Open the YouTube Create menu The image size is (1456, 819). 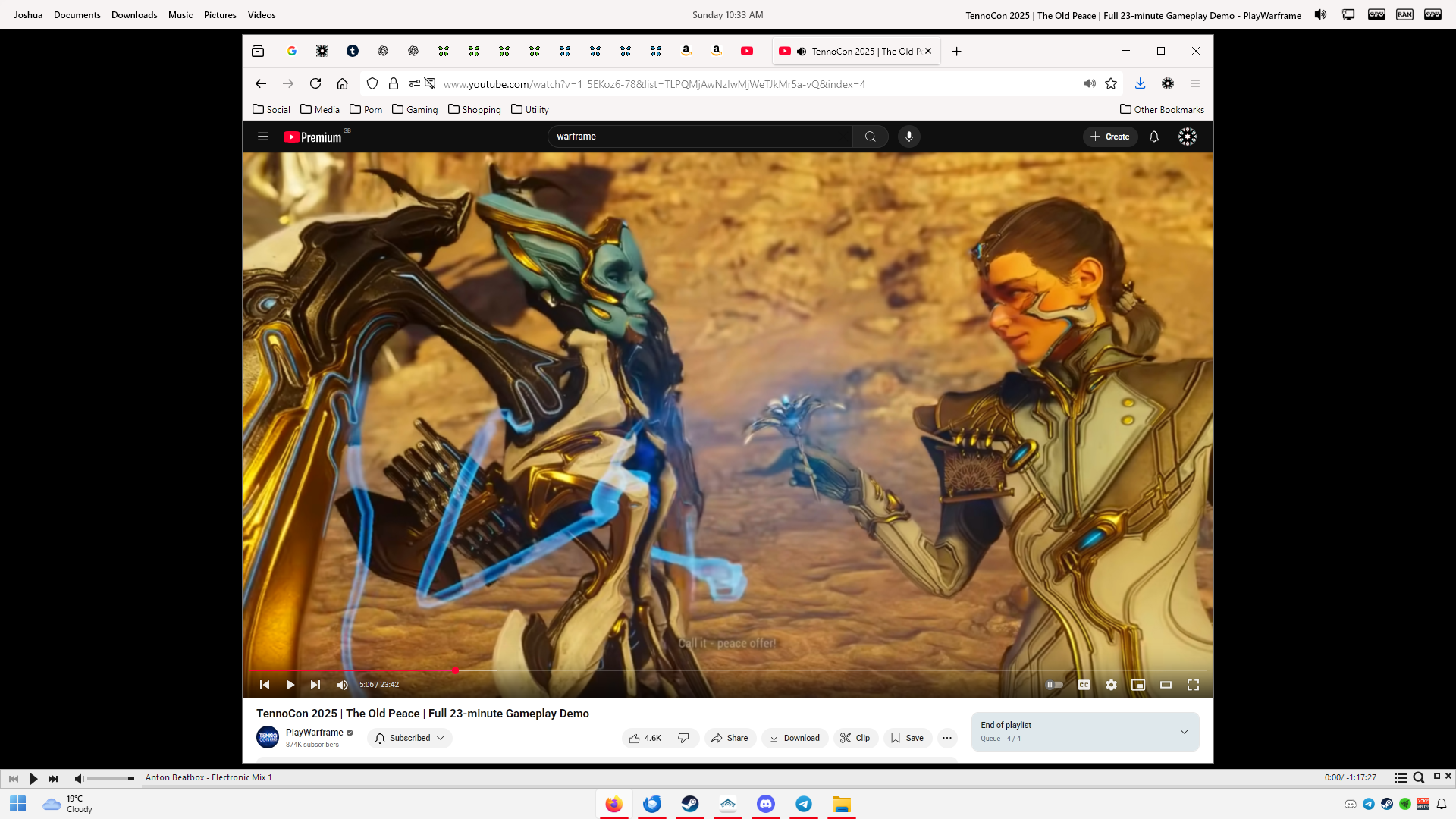point(1110,136)
